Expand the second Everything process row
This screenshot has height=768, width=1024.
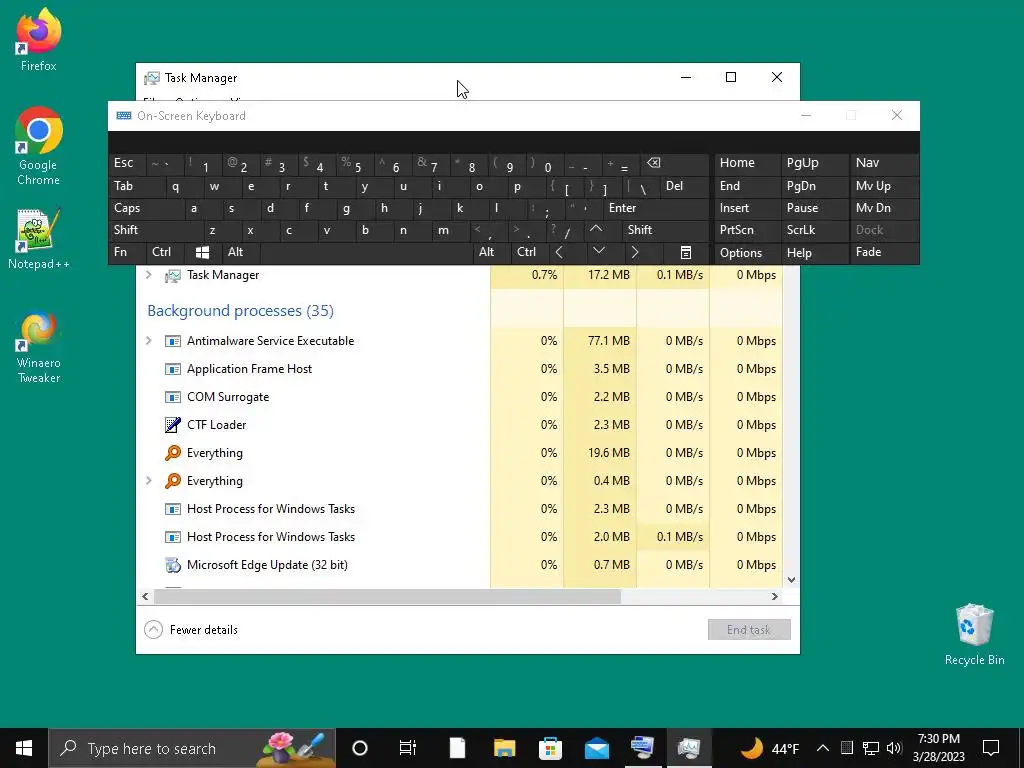149,481
